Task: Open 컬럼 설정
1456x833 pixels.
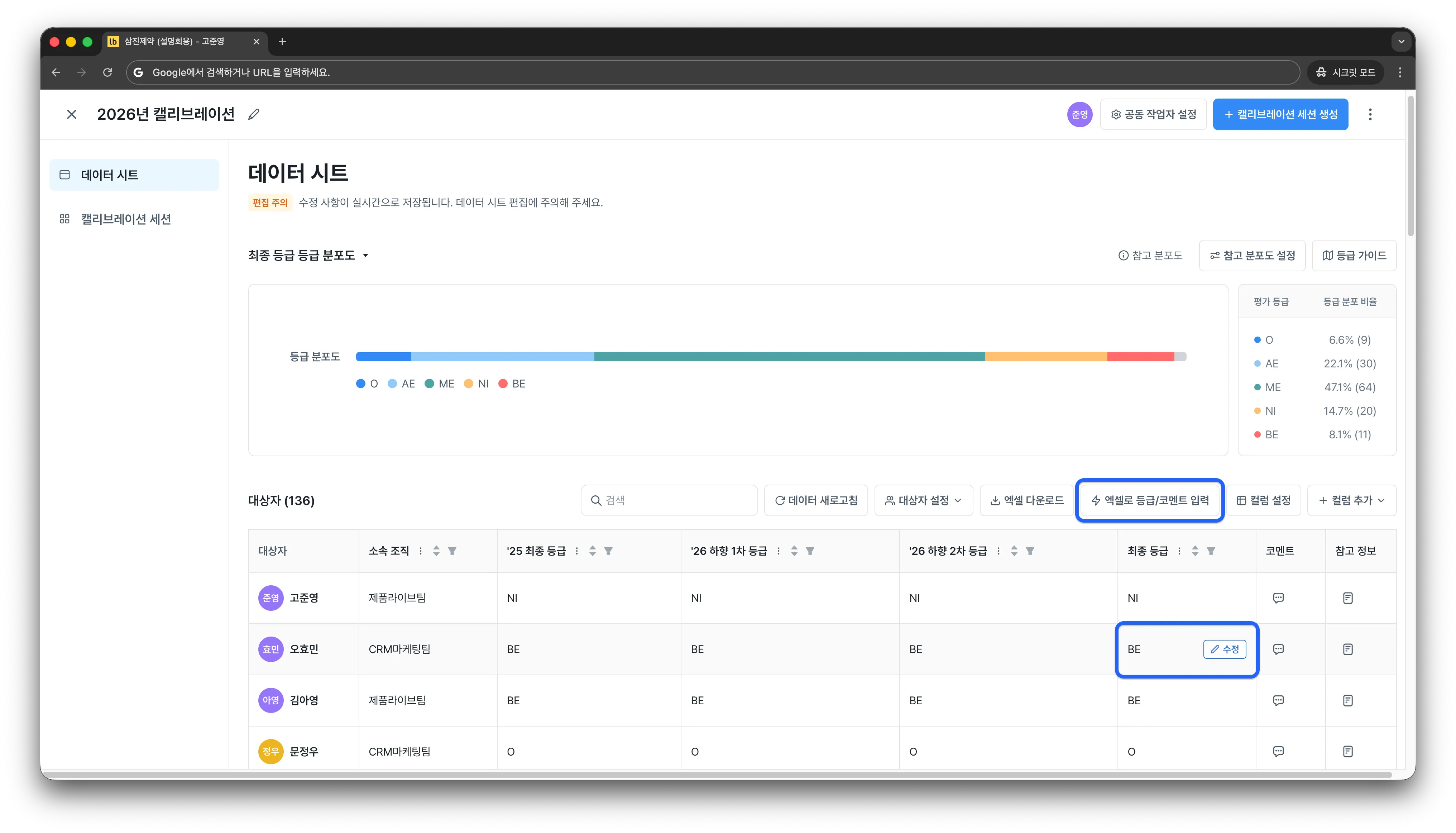Action: (1263, 501)
